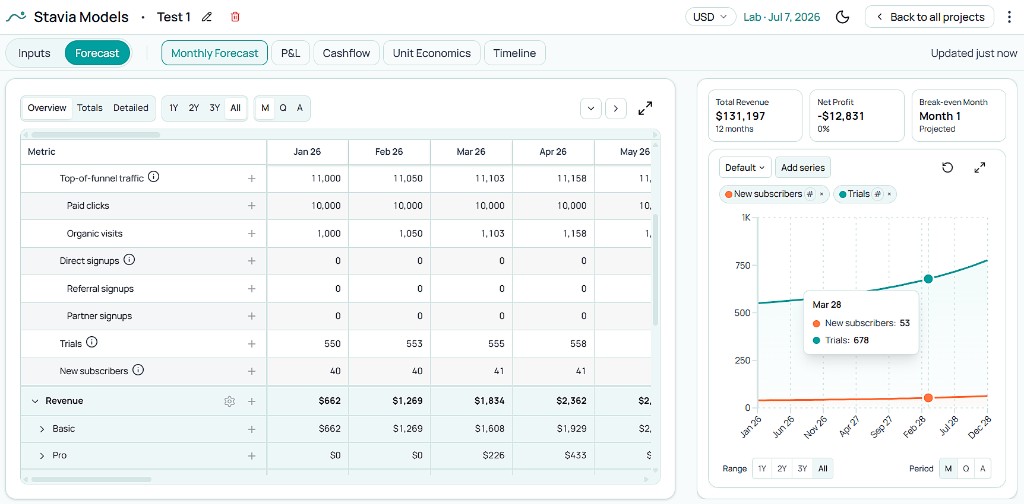
Task: Expand the Pro revenue row
Action: (42, 456)
